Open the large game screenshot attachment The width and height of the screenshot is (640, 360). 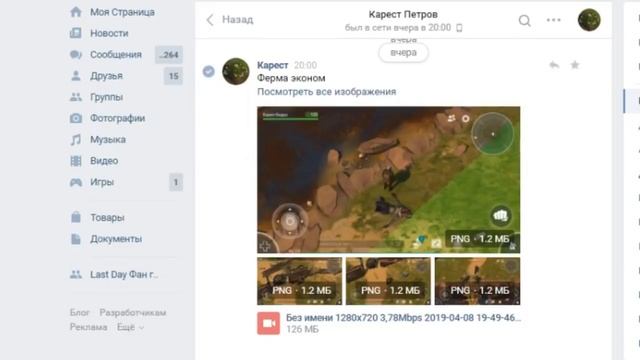click(x=389, y=180)
